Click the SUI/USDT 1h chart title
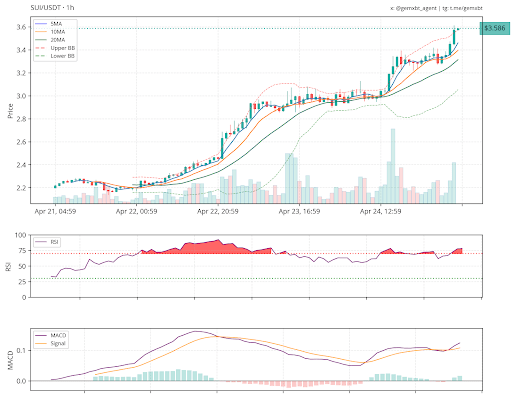 point(52,7)
